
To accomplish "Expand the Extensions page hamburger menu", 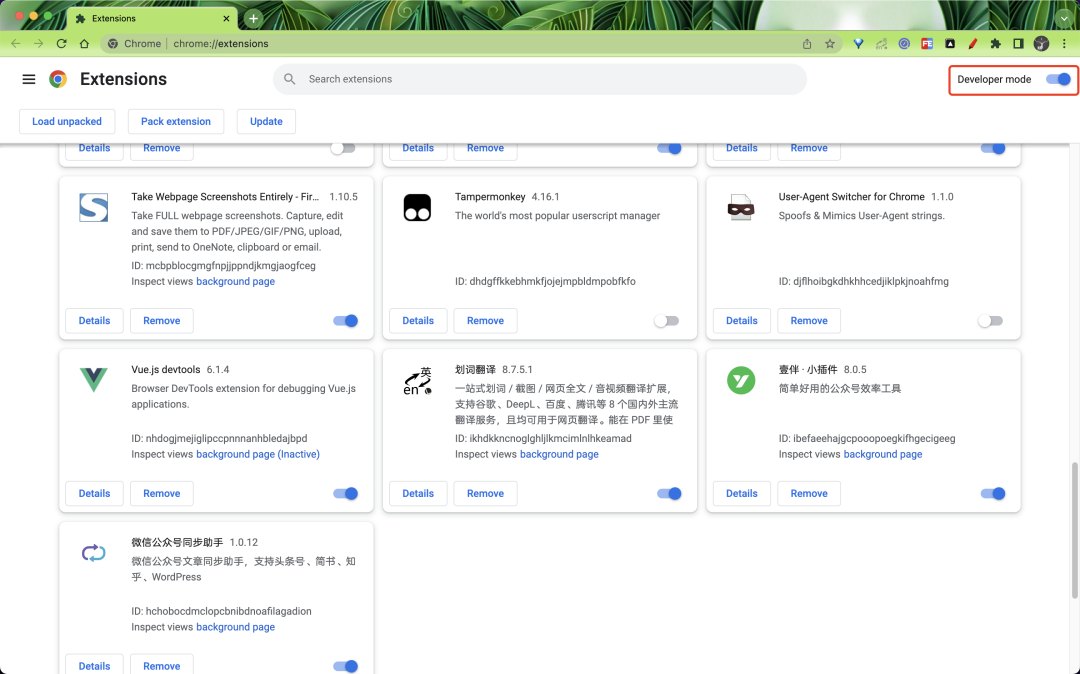I will pyautogui.click(x=28, y=78).
